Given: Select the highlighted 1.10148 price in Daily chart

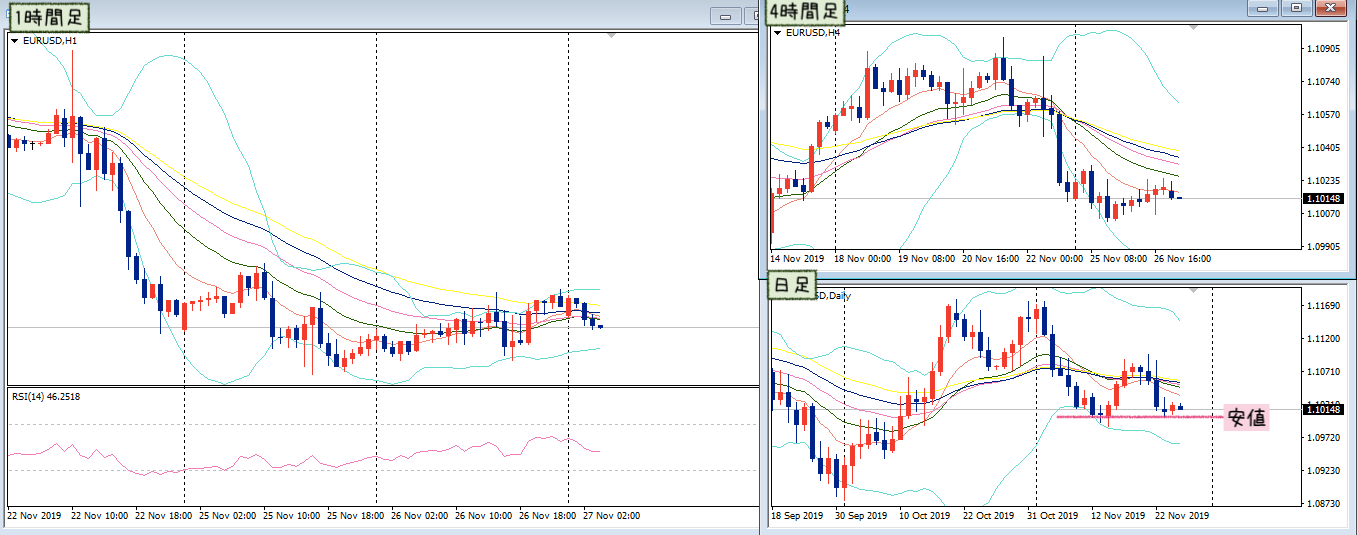Looking at the screenshot, I should coord(1322,408).
